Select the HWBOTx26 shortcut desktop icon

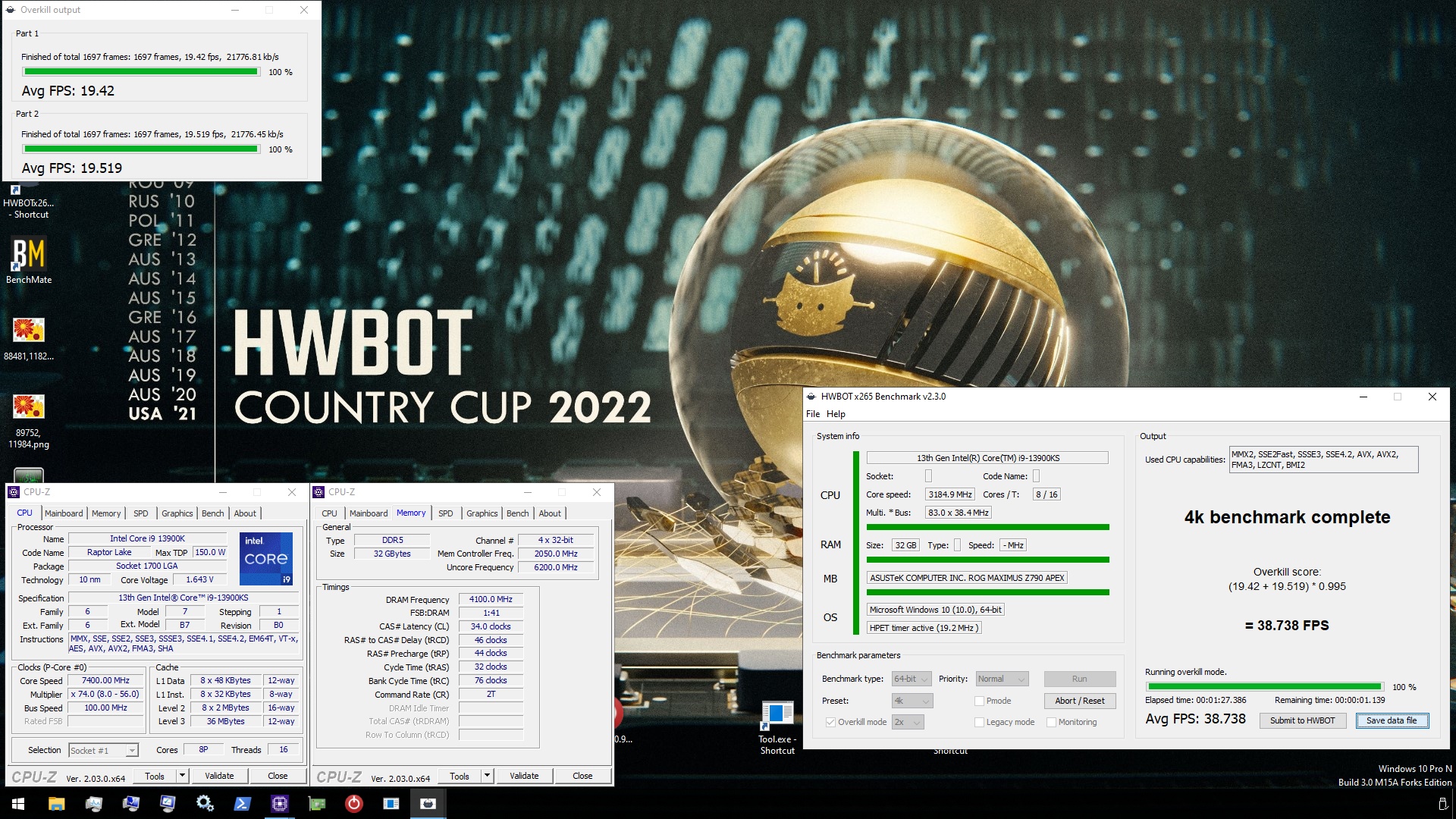click(29, 200)
